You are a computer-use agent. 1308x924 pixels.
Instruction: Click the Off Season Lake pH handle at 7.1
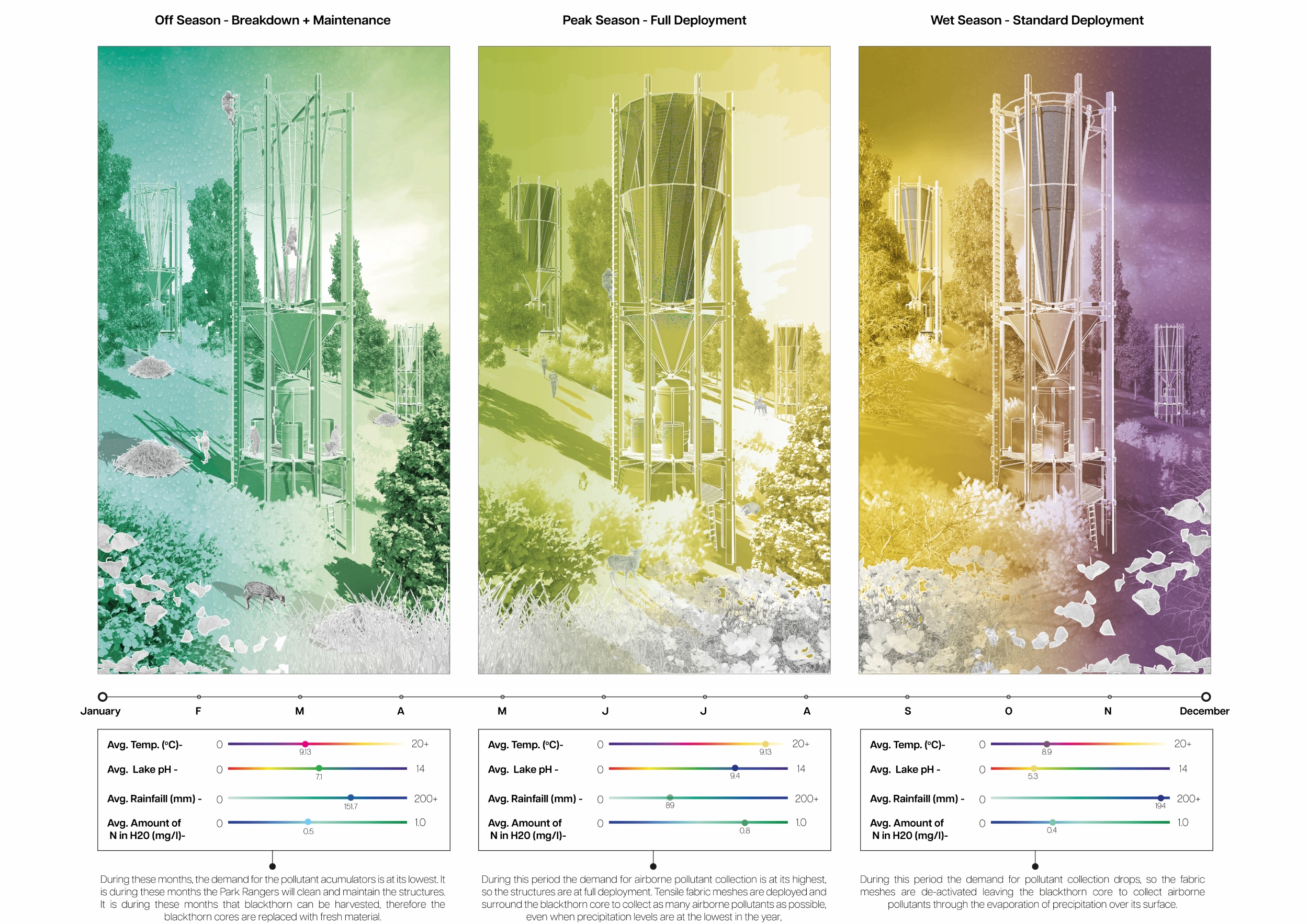tap(319, 768)
